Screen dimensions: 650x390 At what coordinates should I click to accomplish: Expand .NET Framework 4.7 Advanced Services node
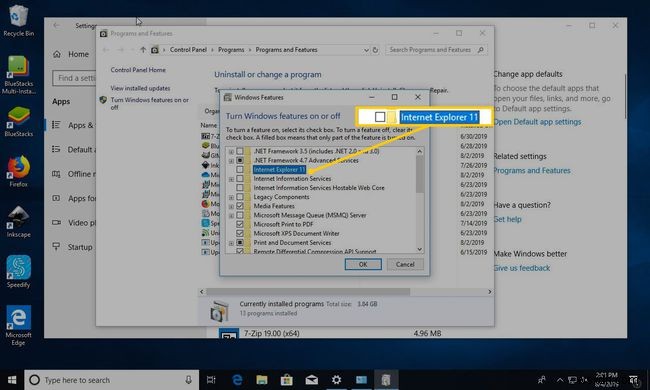231,161
